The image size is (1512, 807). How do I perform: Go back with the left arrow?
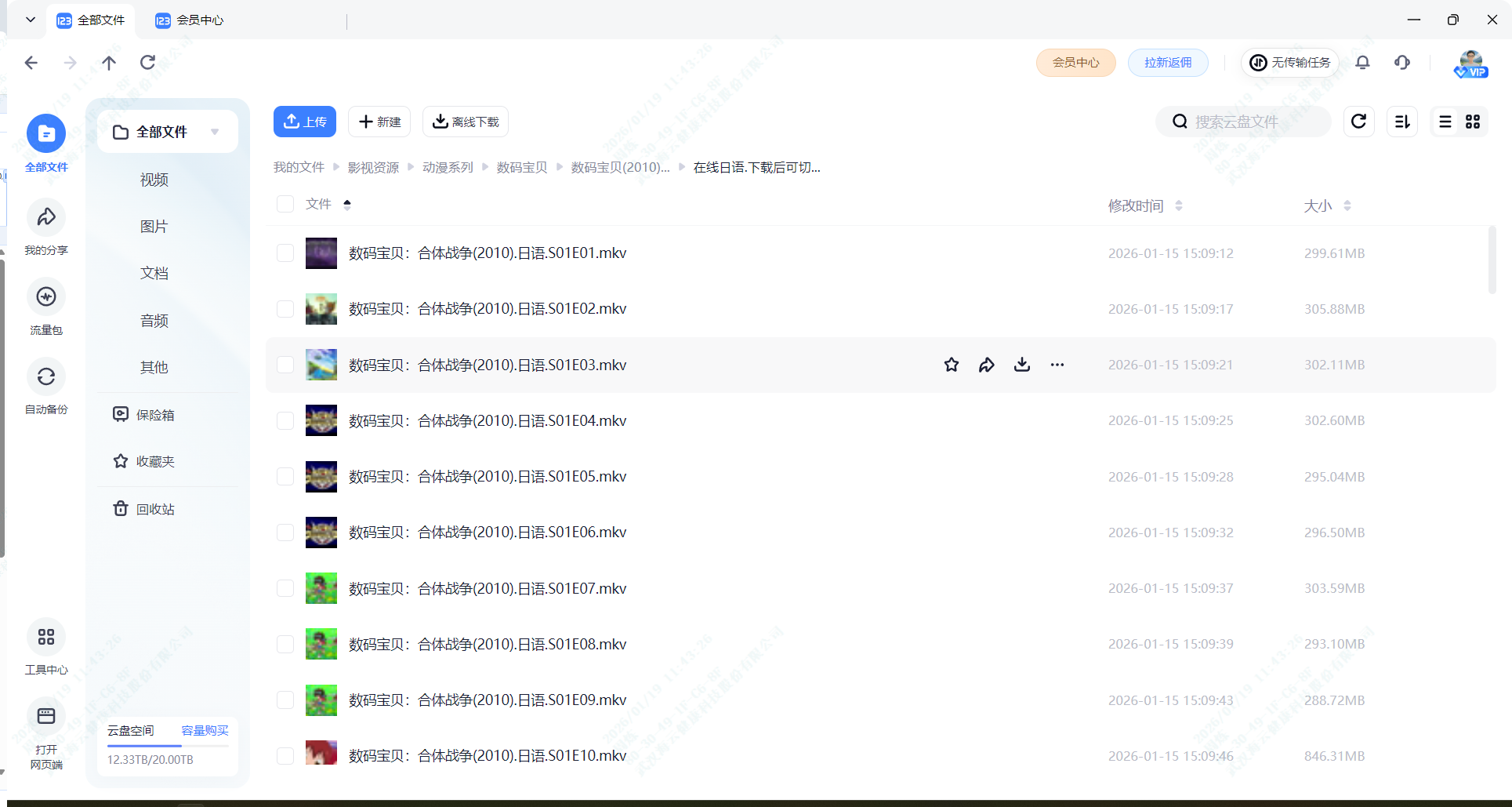click(x=31, y=63)
